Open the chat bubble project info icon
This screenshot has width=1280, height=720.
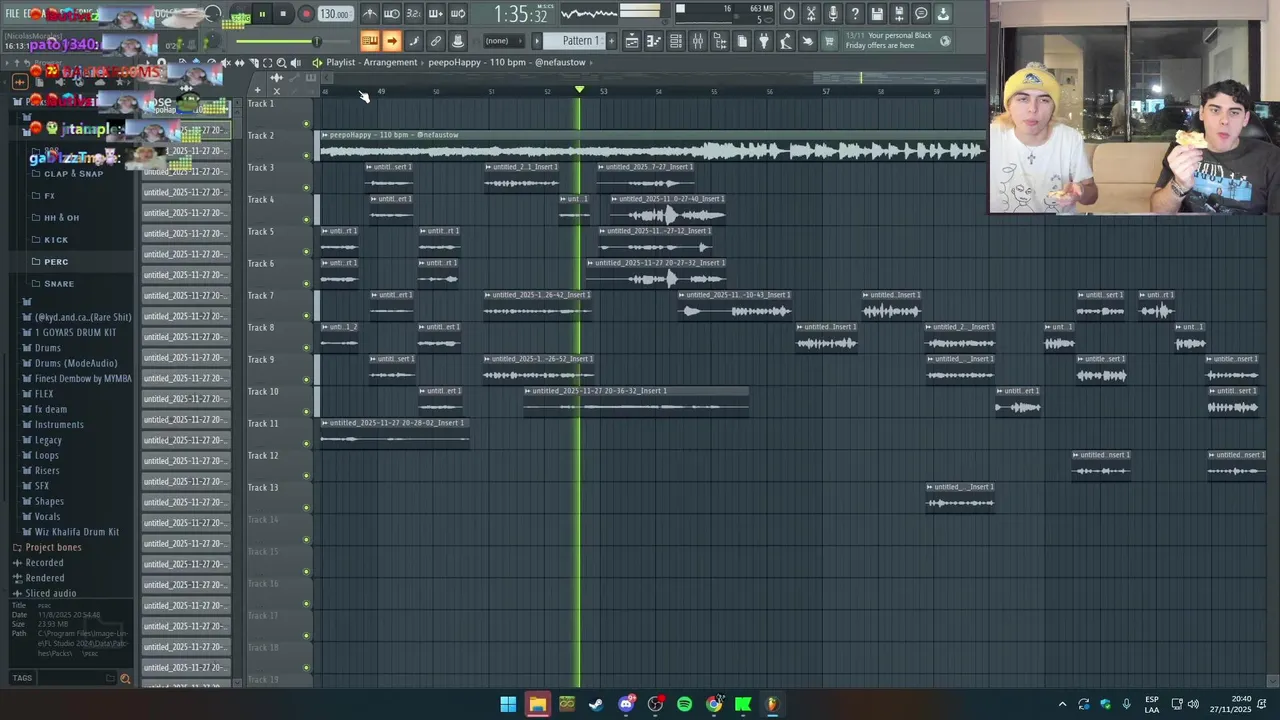point(921,14)
